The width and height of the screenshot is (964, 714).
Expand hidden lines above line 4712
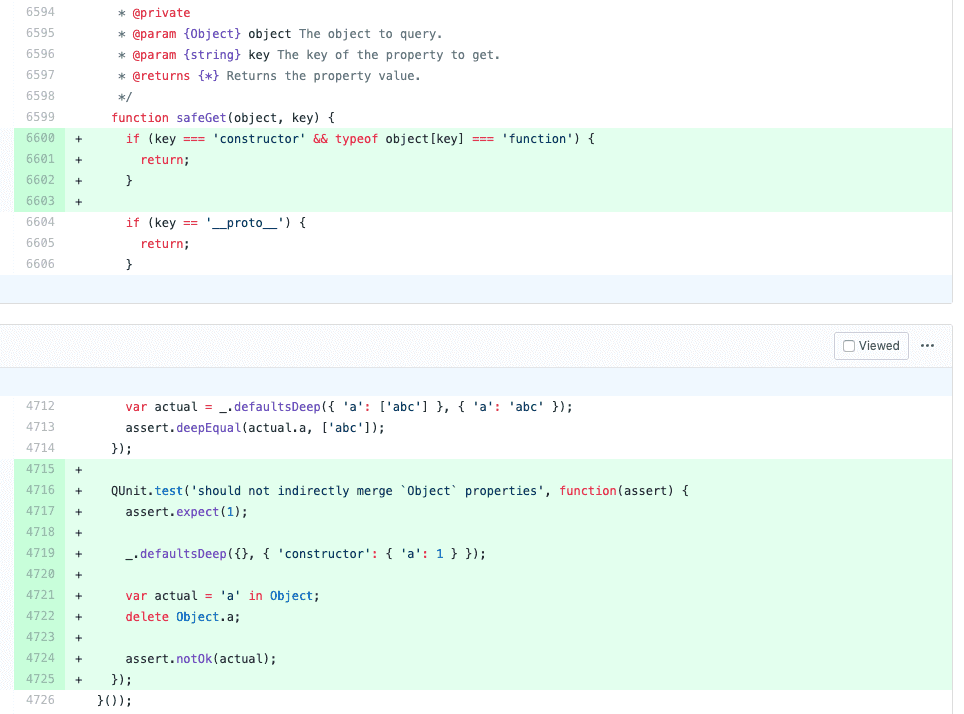pos(476,382)
